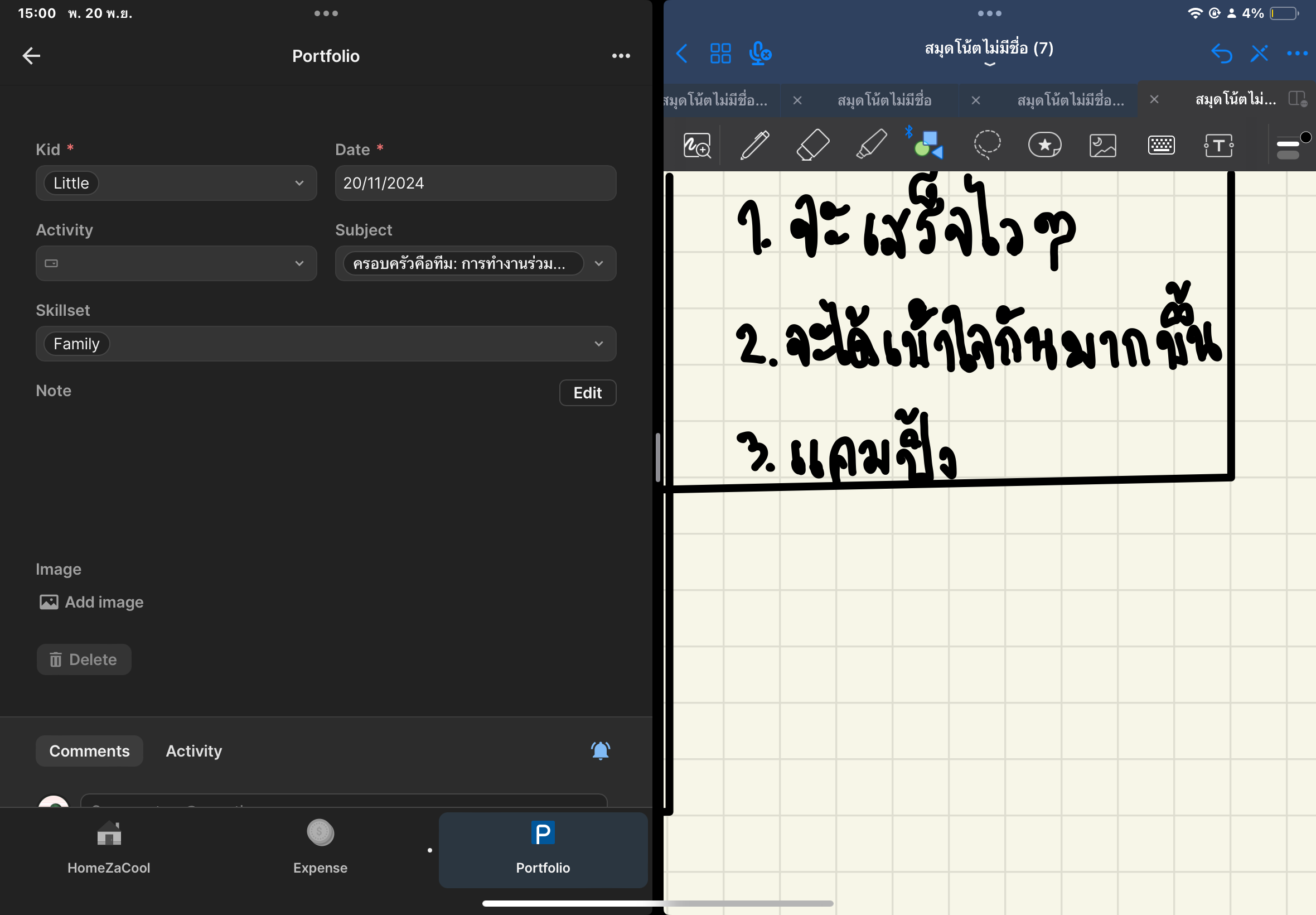The height and width of the screenshot is (915, 1316).
Task: Toggle the audio recording microphone
Action: [759, 54]
